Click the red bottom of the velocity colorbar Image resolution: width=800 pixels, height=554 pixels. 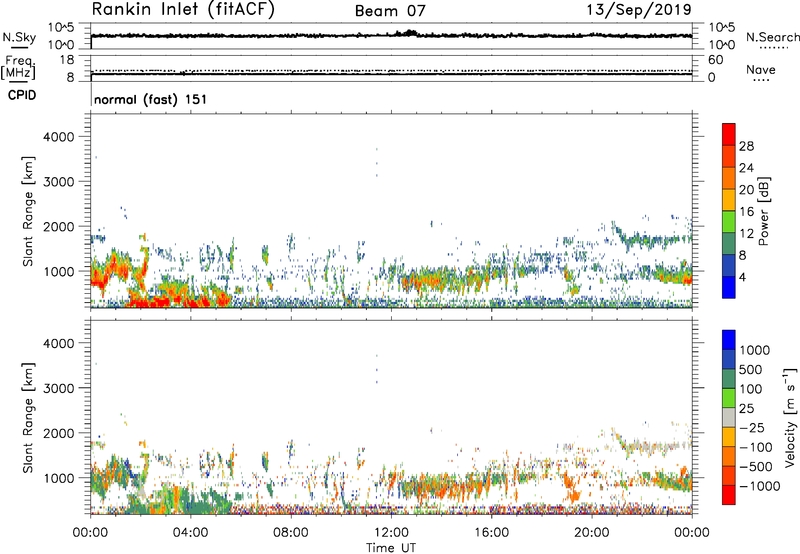click(x=729, y=495)
